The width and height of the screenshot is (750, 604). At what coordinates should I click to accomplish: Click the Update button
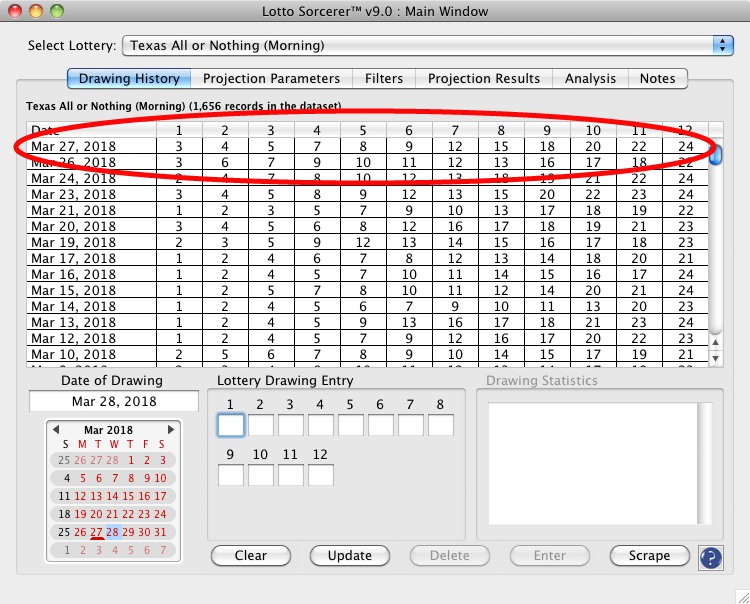350,555
